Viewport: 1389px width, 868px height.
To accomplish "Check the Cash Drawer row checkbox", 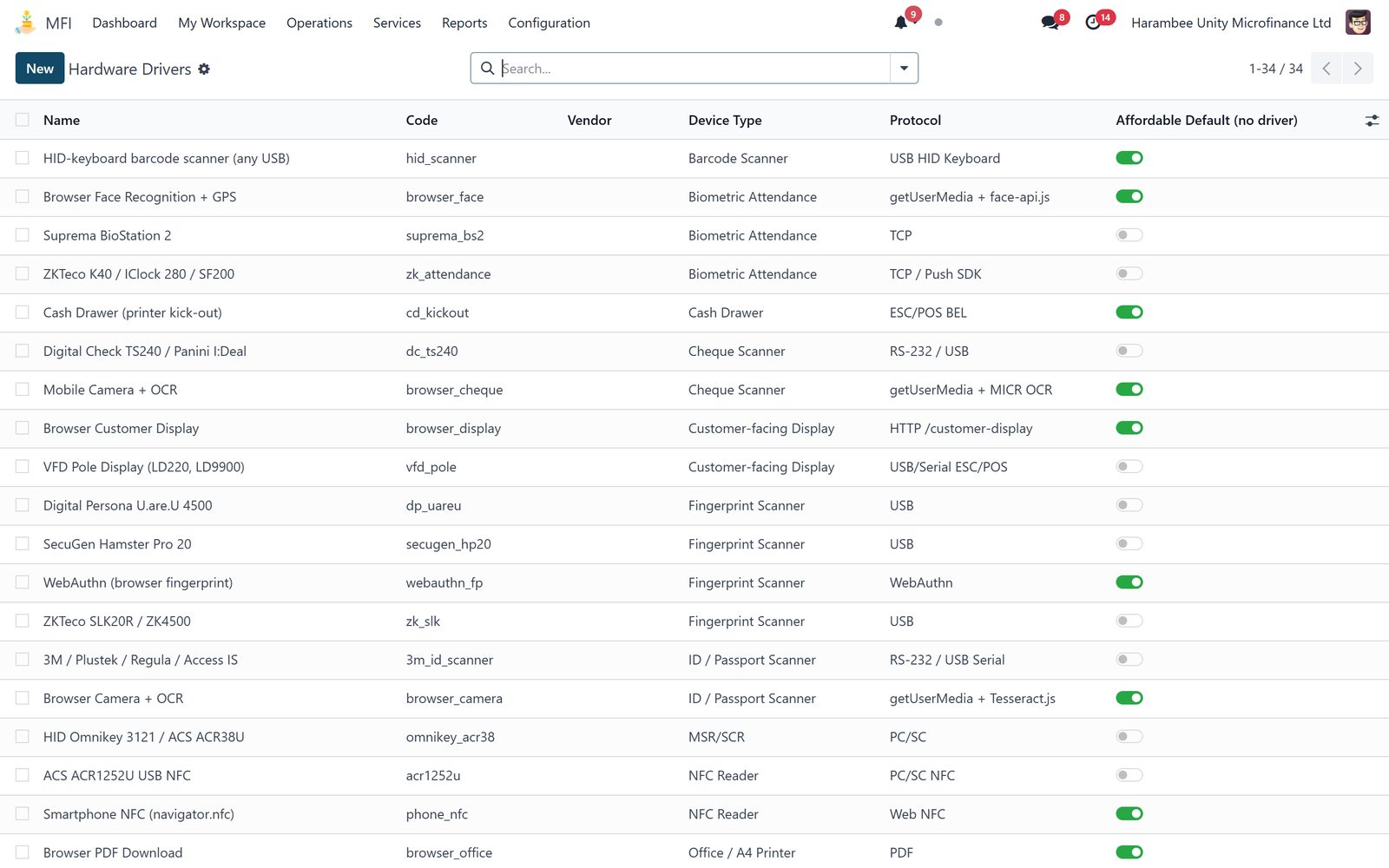I will pyautogui.click(x=23, y=312).
